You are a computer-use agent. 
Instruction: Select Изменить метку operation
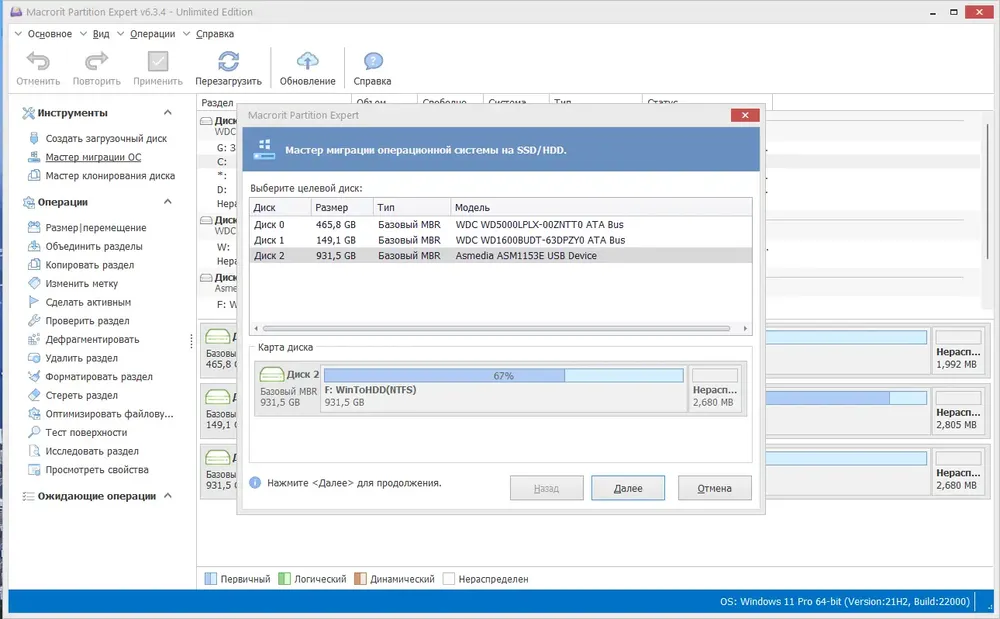coord(81,283)
